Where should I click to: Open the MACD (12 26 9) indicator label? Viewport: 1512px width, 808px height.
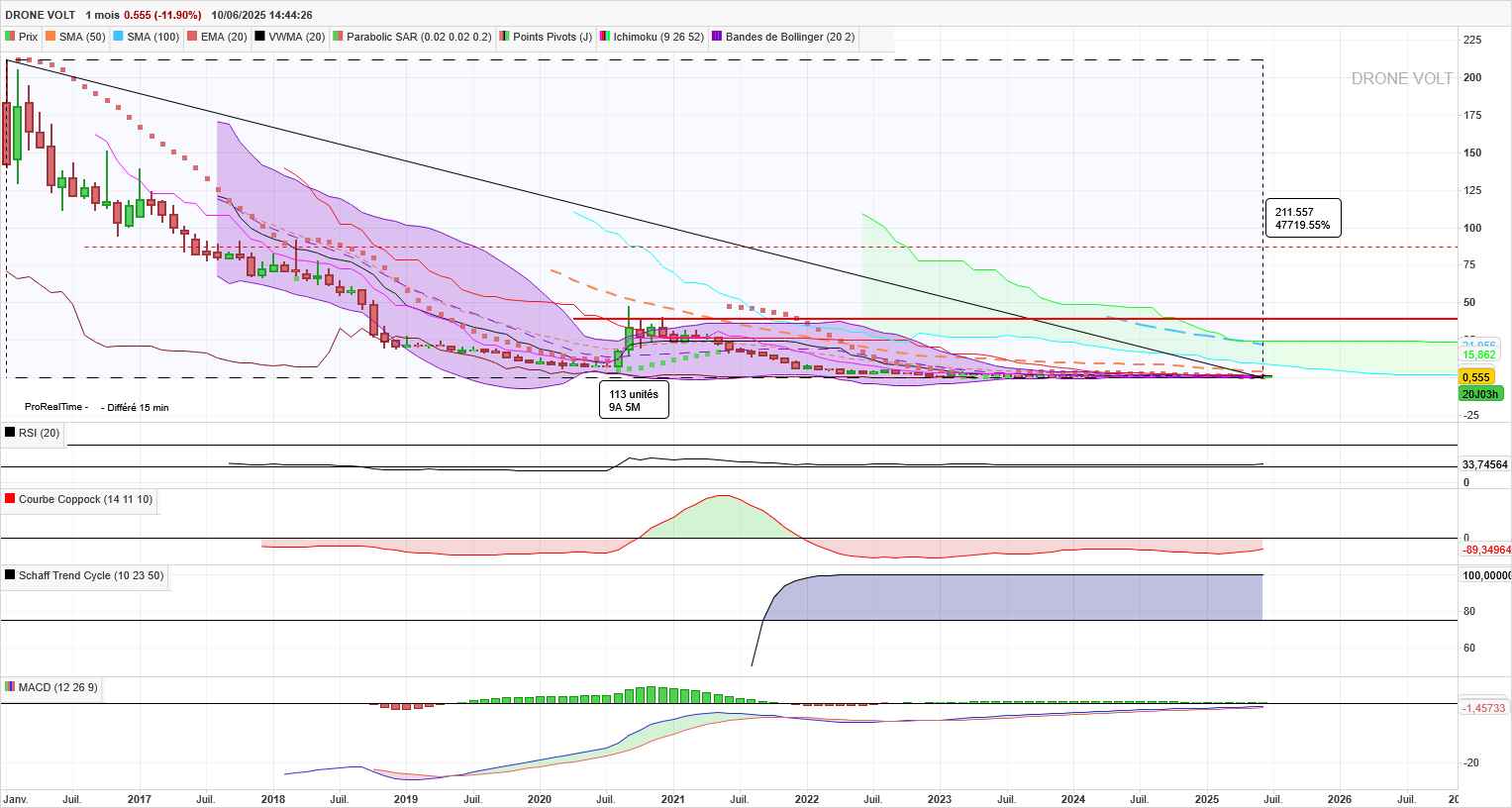tap(57, 686)
